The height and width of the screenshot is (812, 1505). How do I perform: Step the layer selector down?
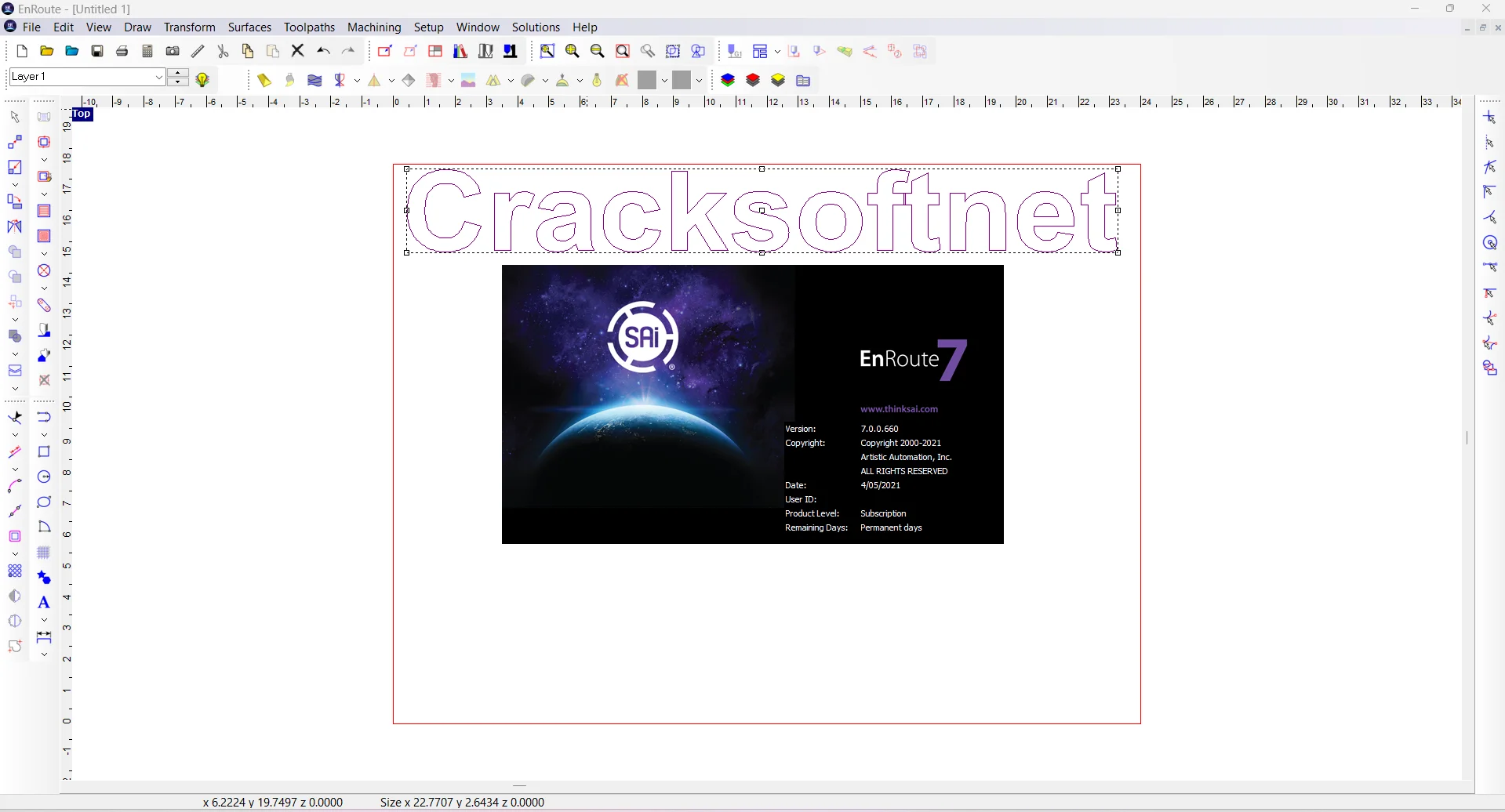click(x=178, y=82)
